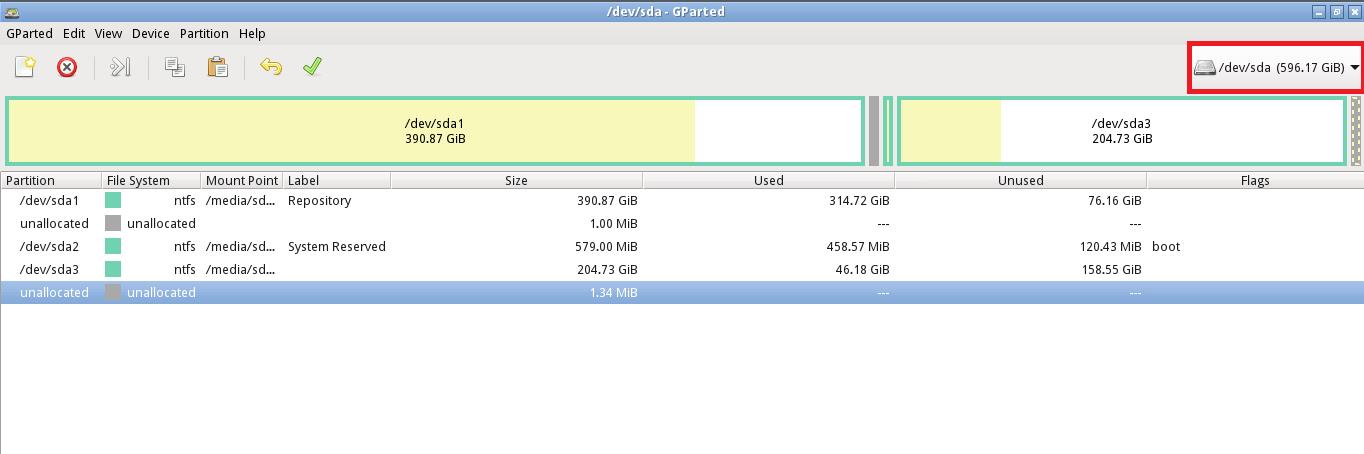Click the ntfs color swatch for /dev/sda3

(x=113, y=269)
